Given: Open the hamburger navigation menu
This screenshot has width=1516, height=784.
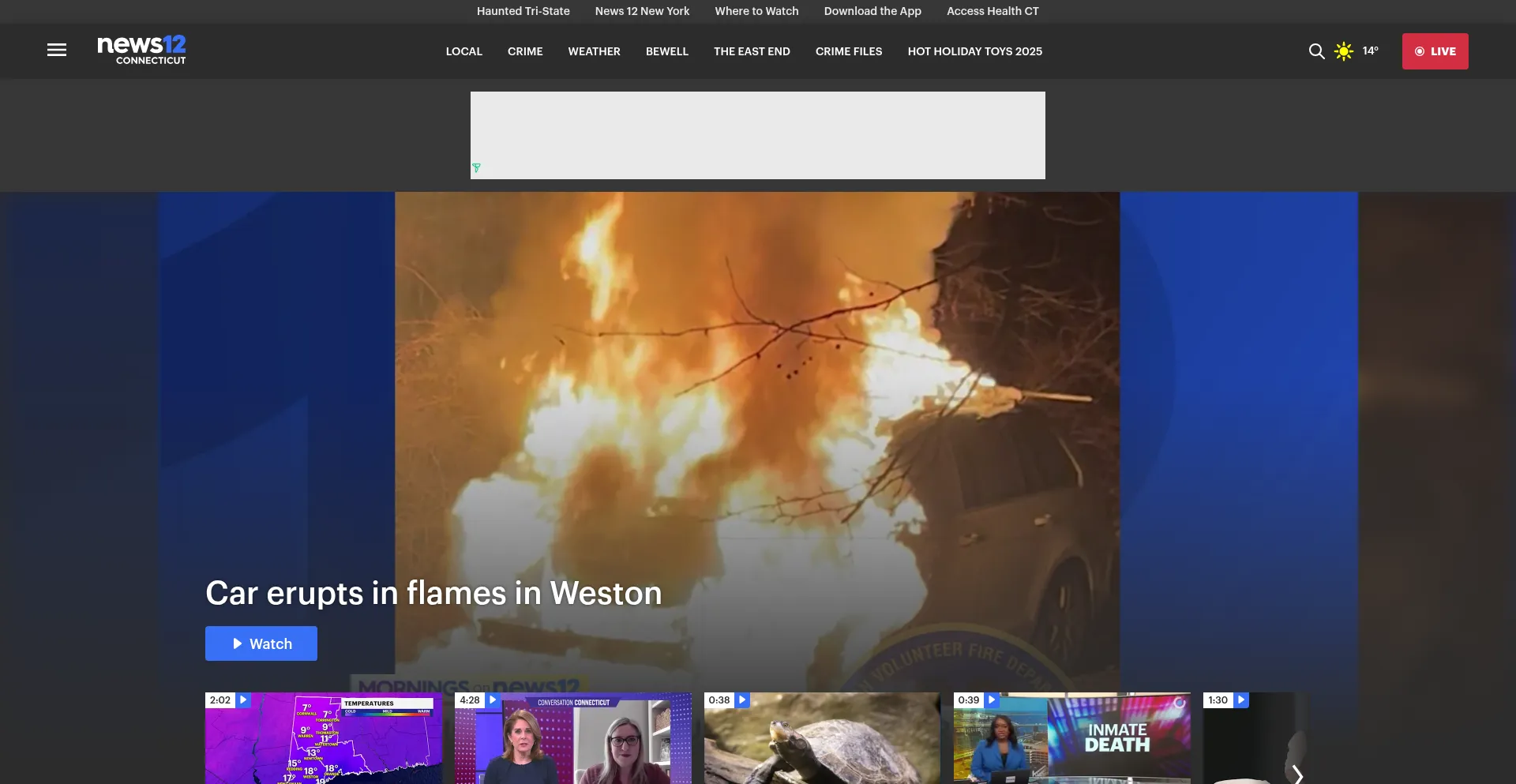Looking at the screenshot, I should [x=57, y=51].
